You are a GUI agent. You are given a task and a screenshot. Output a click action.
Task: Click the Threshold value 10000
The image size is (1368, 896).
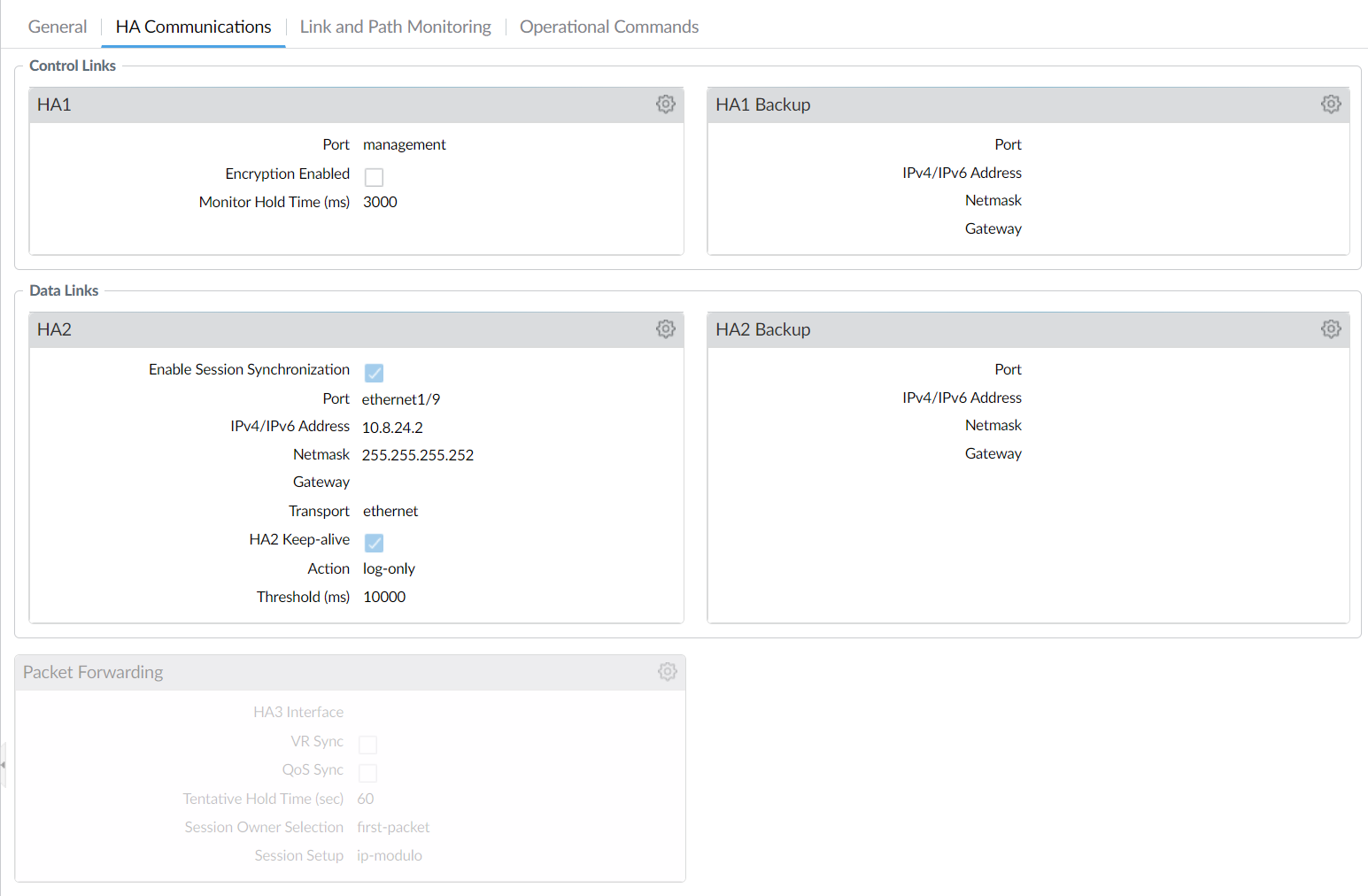tap(383, 596)
